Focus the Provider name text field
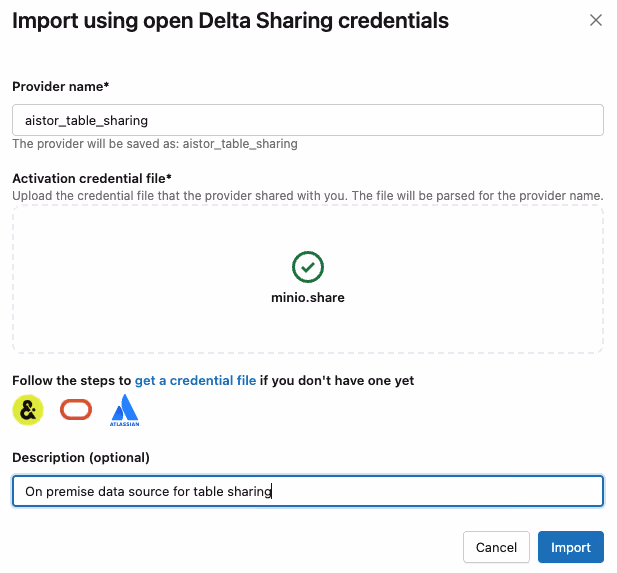This screenshot has width=617, height=573. [307, 120]
